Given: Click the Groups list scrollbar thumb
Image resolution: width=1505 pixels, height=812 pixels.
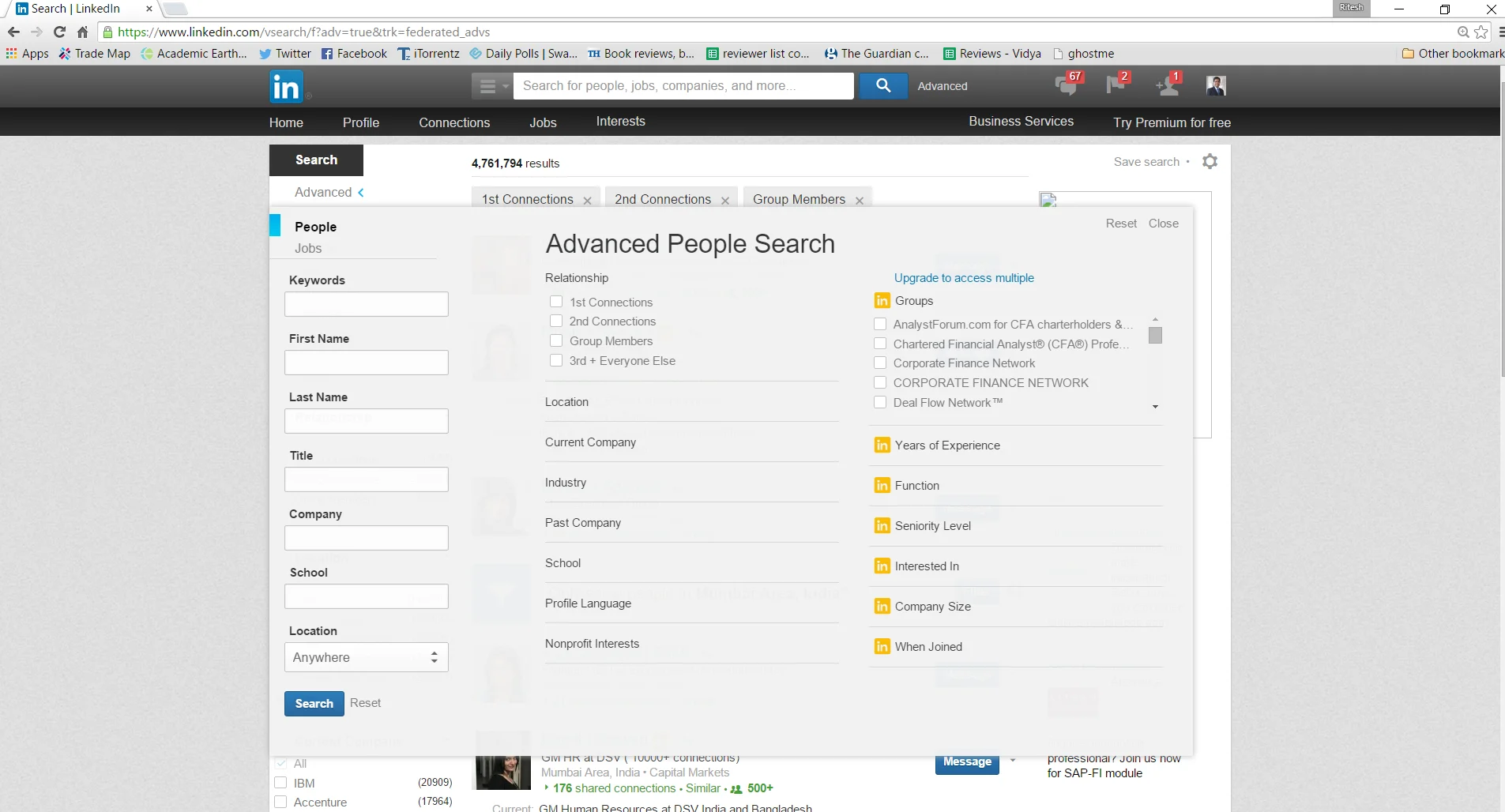Looking at the screenshot, I should click(1155, 336).
